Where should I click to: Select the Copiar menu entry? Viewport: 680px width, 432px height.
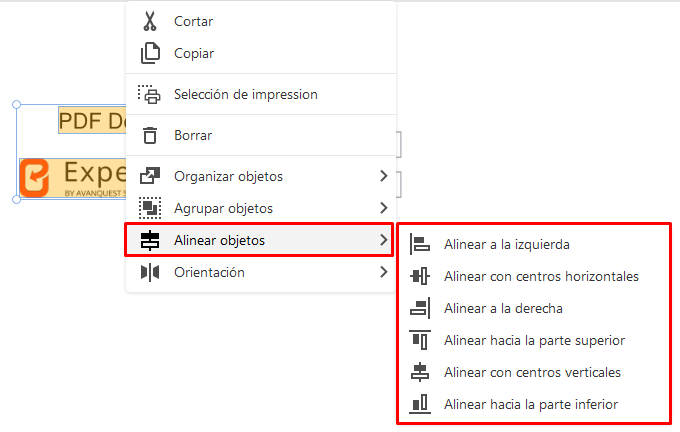261,53
